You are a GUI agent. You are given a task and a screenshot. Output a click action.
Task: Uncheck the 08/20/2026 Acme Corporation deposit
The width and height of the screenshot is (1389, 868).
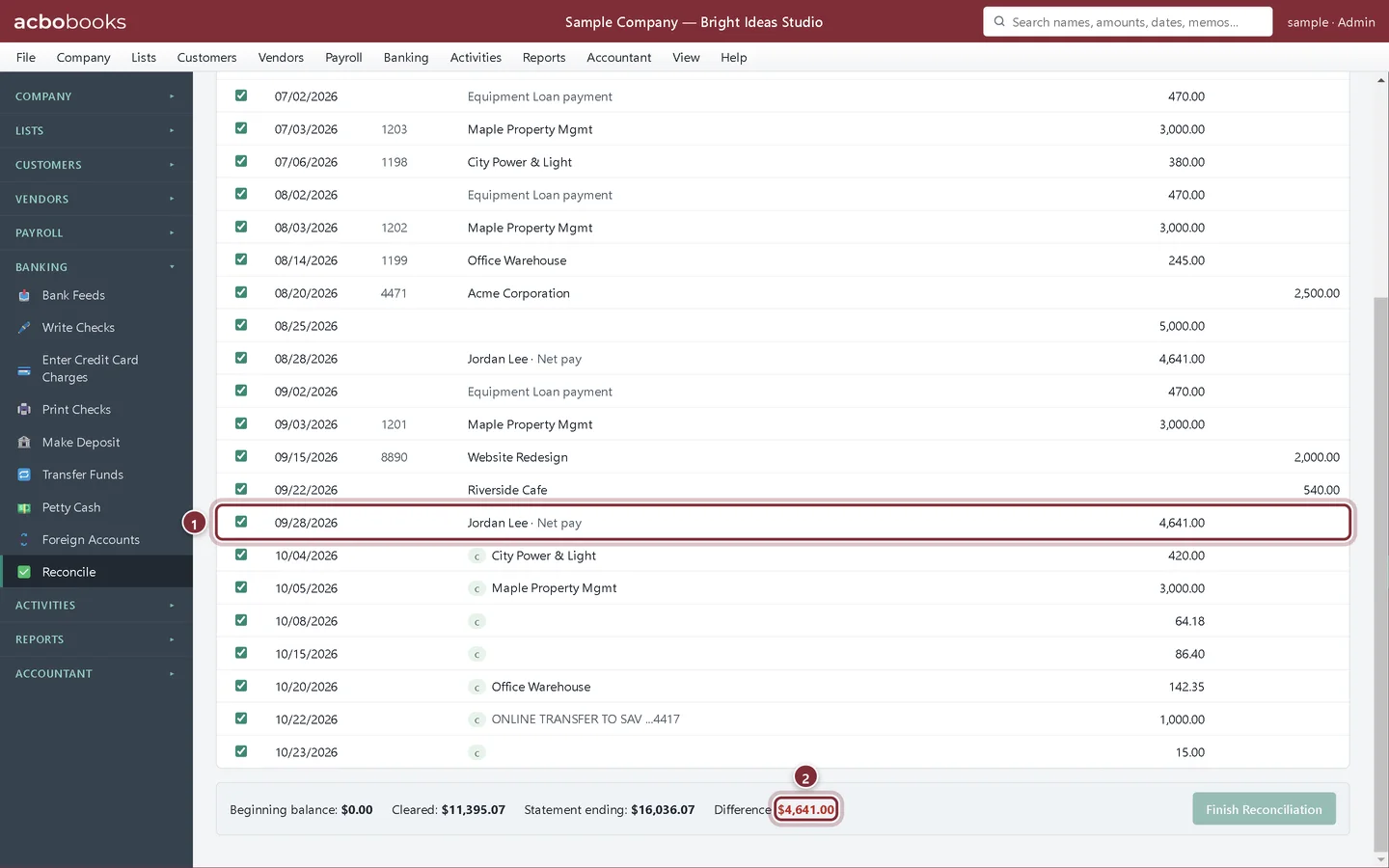point(241,292)
